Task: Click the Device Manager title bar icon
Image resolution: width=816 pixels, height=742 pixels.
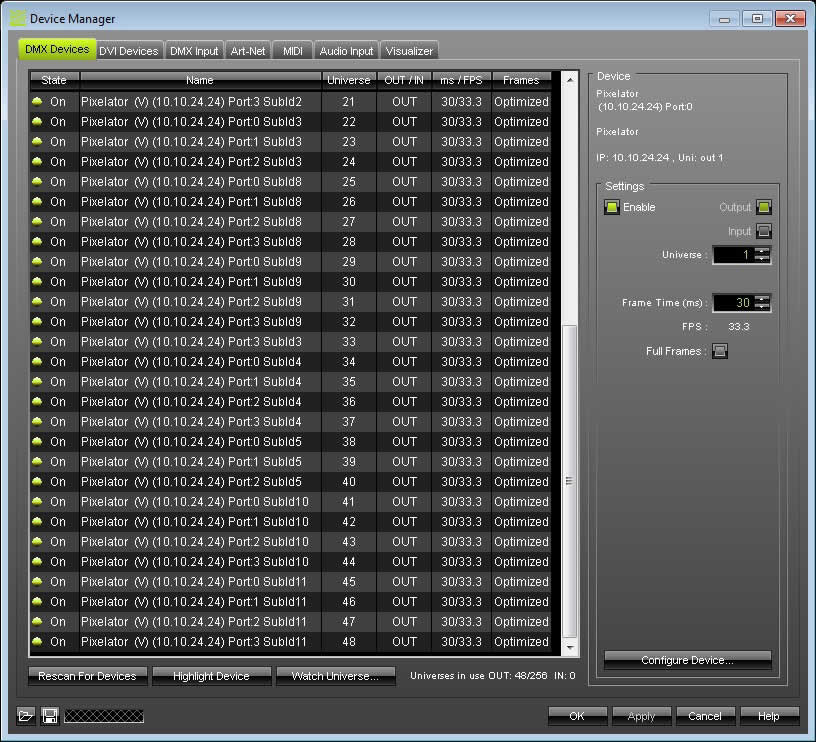Action: (17, 18)
